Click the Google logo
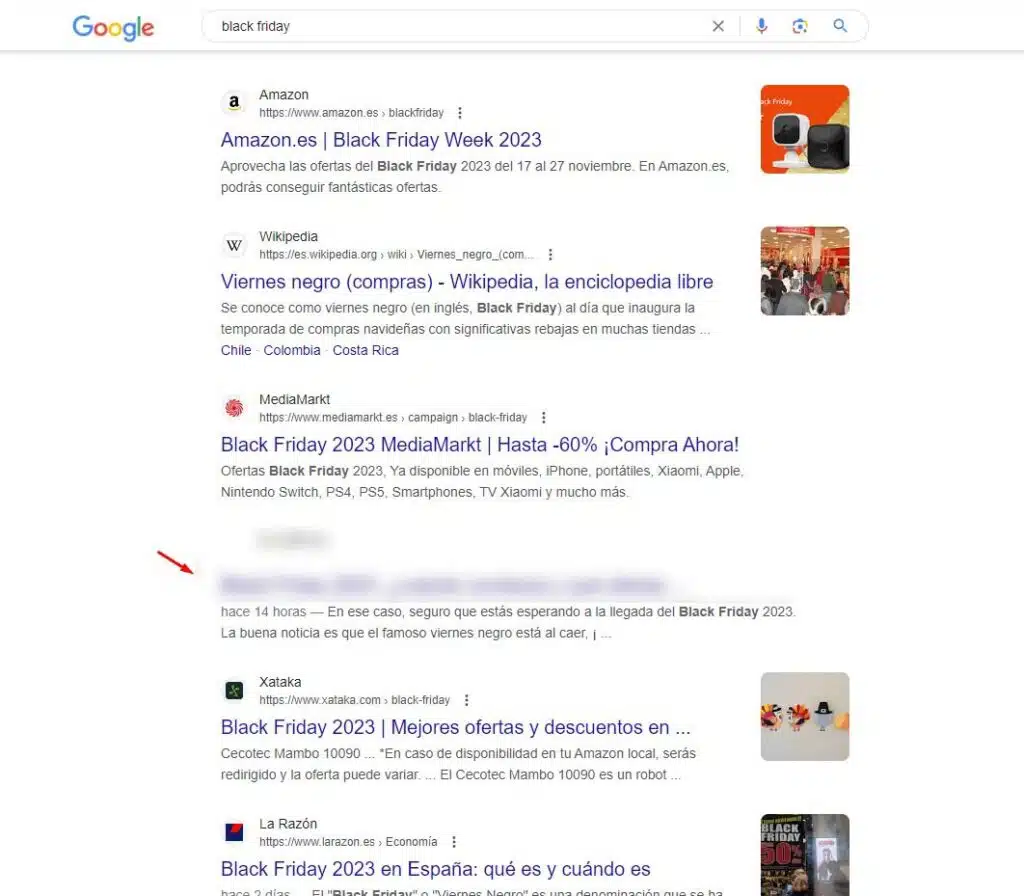 [x=113, y=27]
